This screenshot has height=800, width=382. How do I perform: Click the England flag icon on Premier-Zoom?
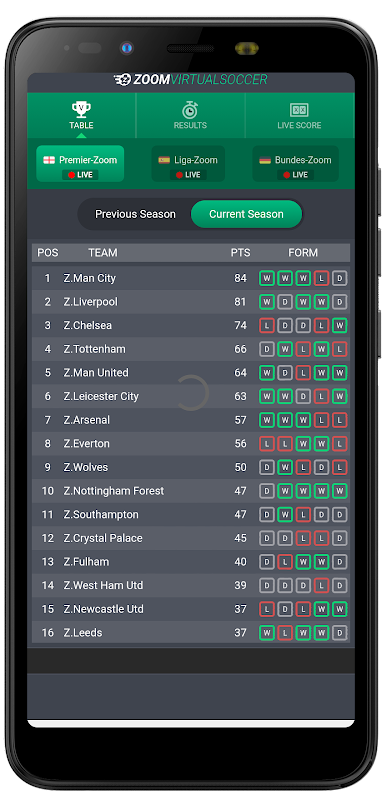tap(49, 160)
